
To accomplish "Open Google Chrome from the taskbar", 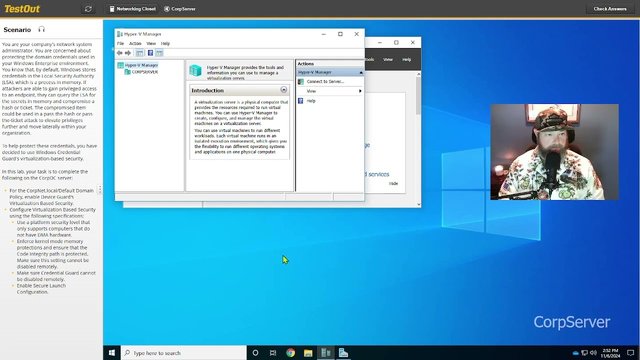I will coord(291,353).
